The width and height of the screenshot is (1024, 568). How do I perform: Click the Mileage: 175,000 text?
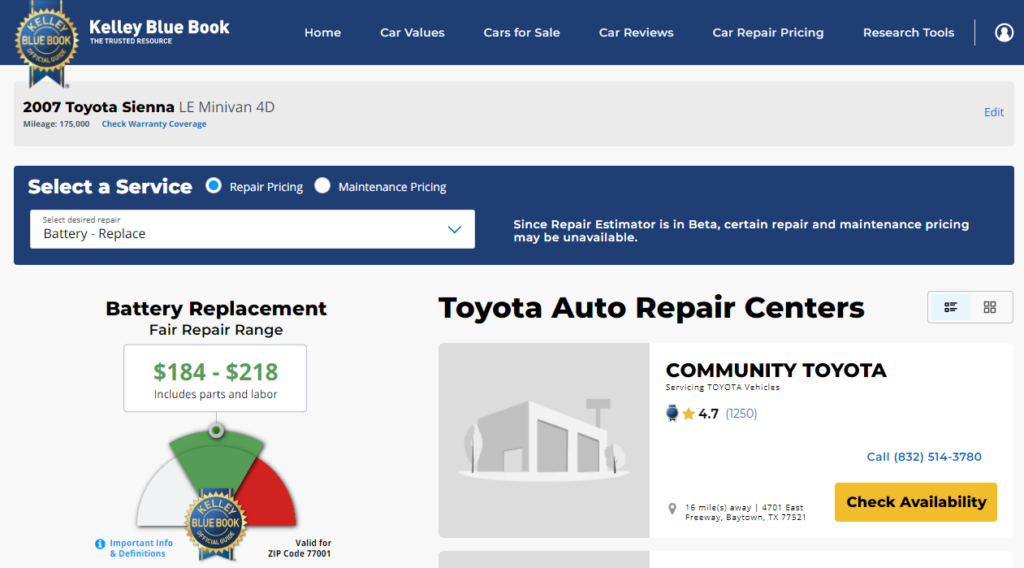coord(56,124)
